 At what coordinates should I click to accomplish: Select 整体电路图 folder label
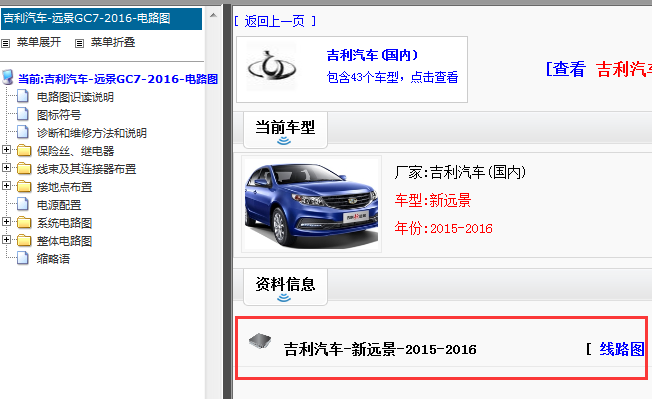64,241
